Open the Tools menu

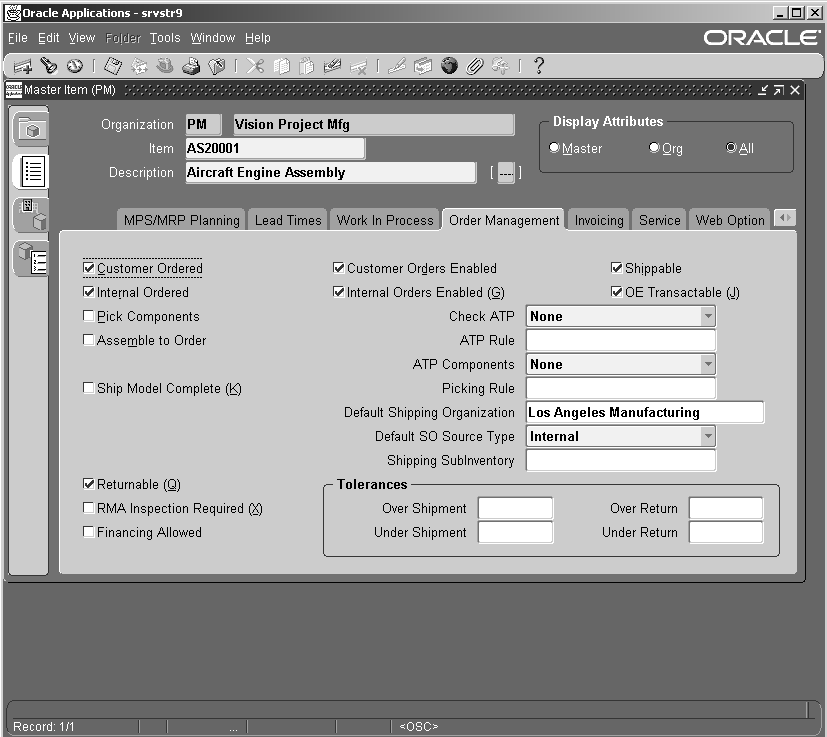(165, 38)
